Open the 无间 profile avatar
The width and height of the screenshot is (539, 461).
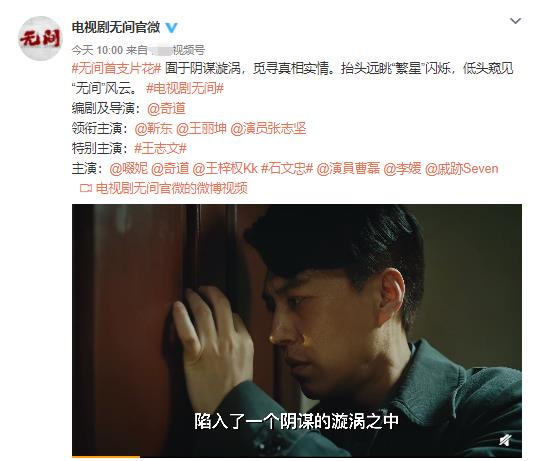click(40, 38)
